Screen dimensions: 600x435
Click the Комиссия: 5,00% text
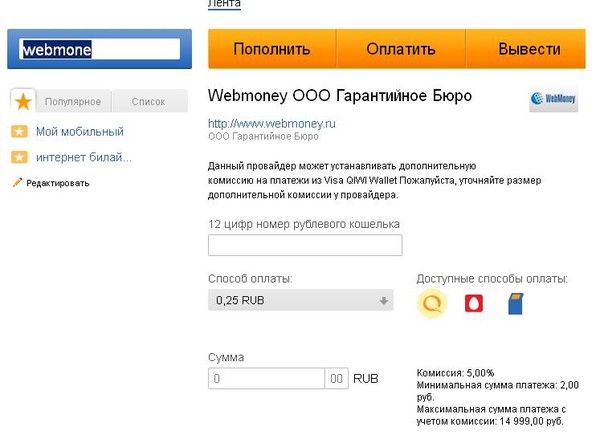[x=455, y=373]
